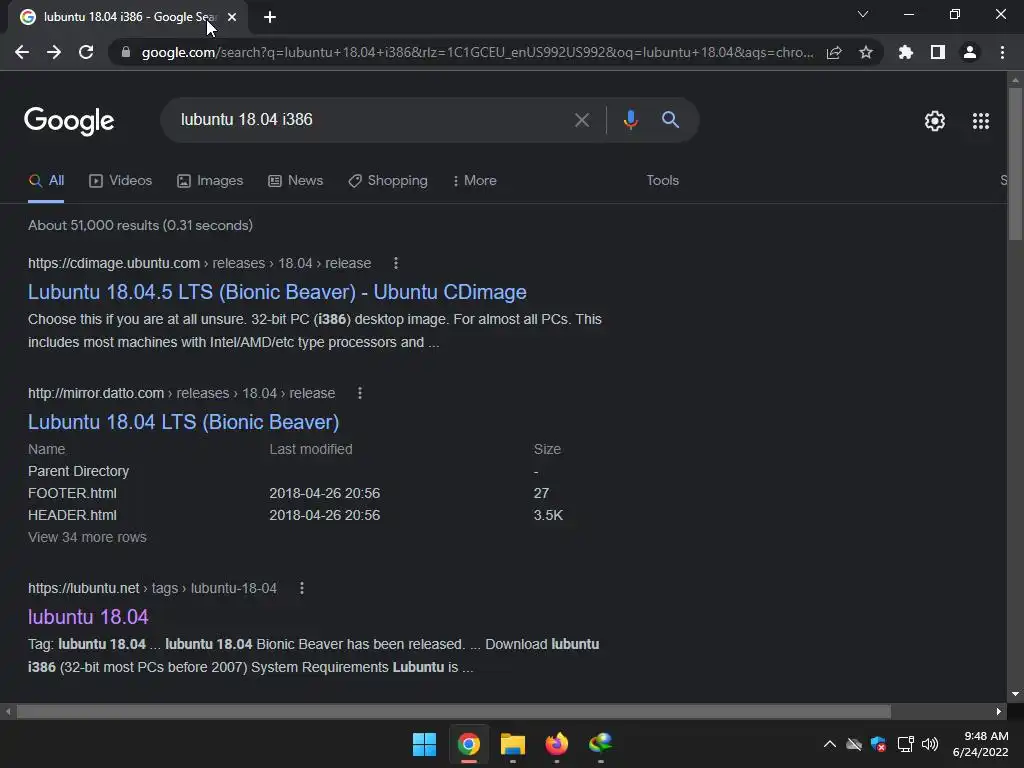Screen dimensions: 1024x768
Task: Bookmark this tab with star icon
Action: click(866, 52)
